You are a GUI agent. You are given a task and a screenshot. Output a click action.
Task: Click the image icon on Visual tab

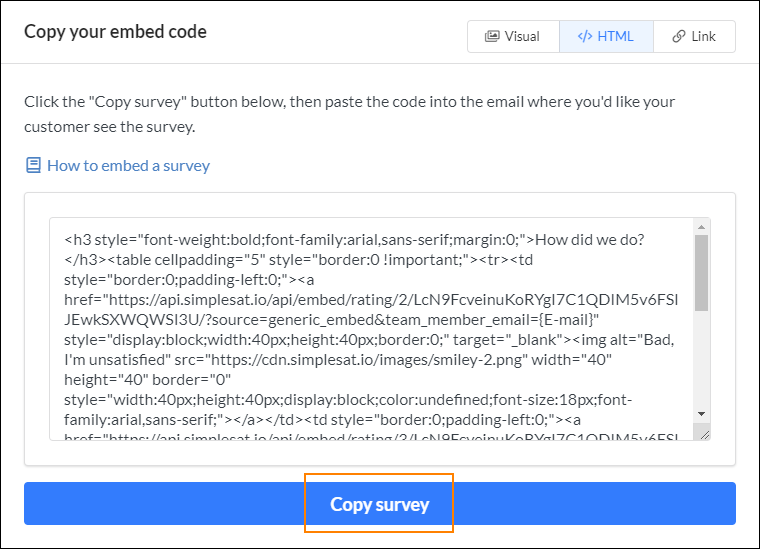[492, 36]
